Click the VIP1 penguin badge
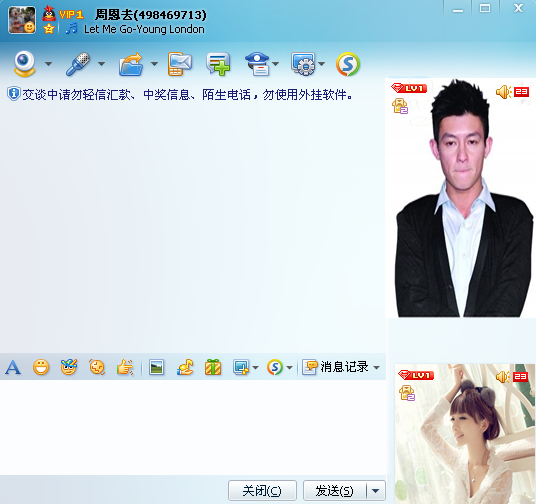Viewport: 536px width, 504px height. point(63,14)
